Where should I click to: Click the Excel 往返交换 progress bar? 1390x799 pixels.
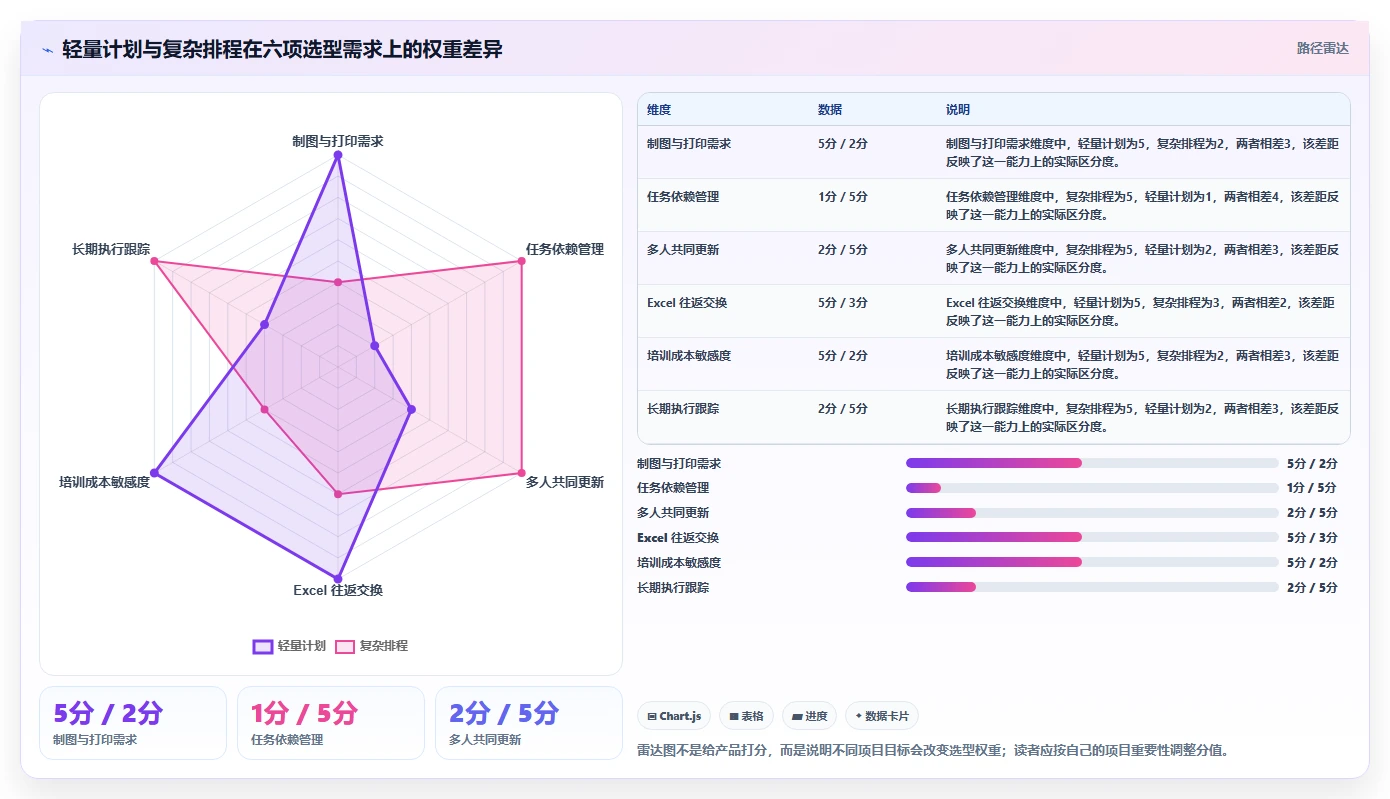[1092, 537]
